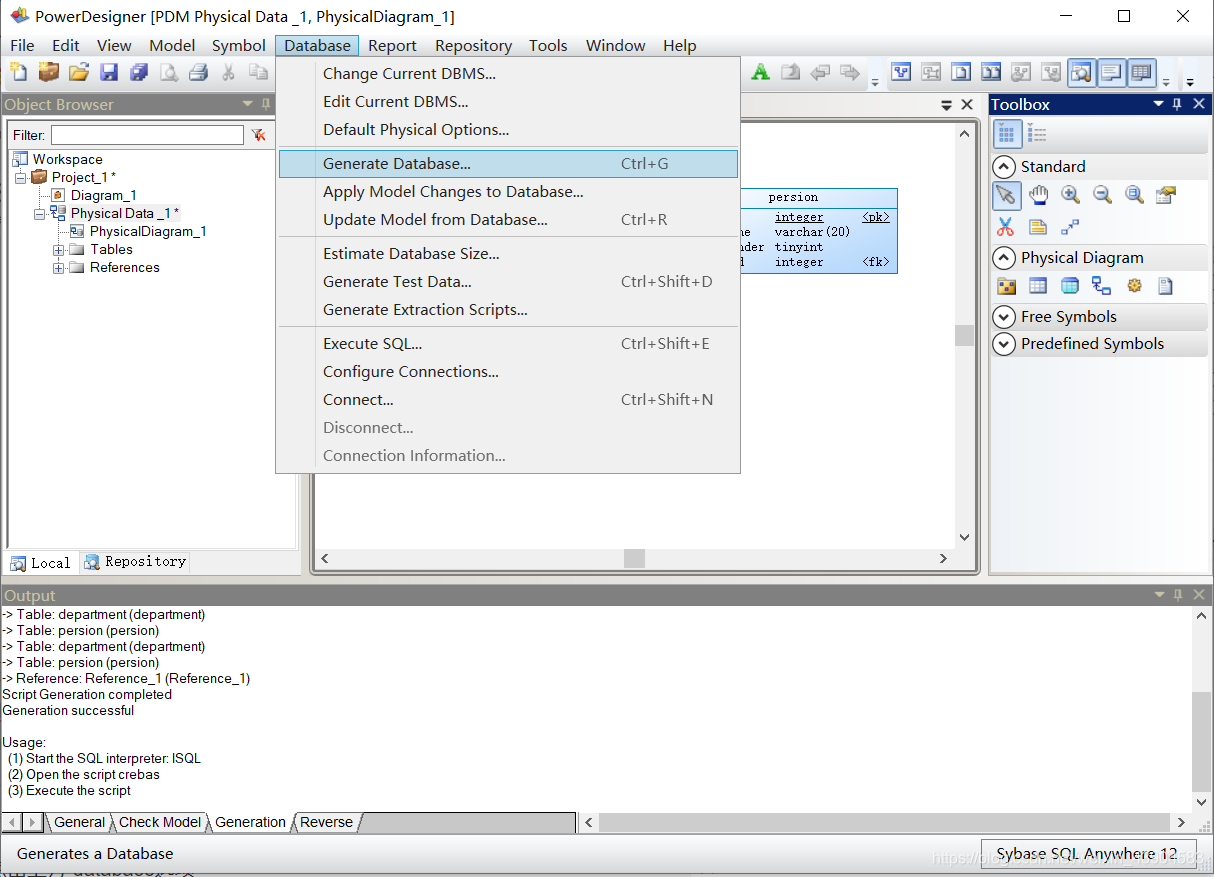This screenshot has height=877, width=1214.
Task: Open the Symbol menu
Action: [x=239, y=45]
